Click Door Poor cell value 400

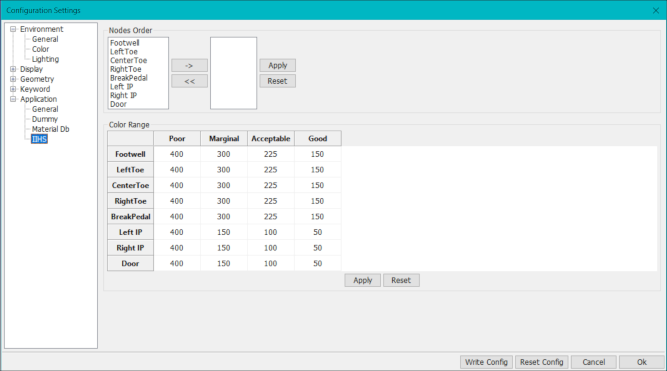(x=177, y=263)
